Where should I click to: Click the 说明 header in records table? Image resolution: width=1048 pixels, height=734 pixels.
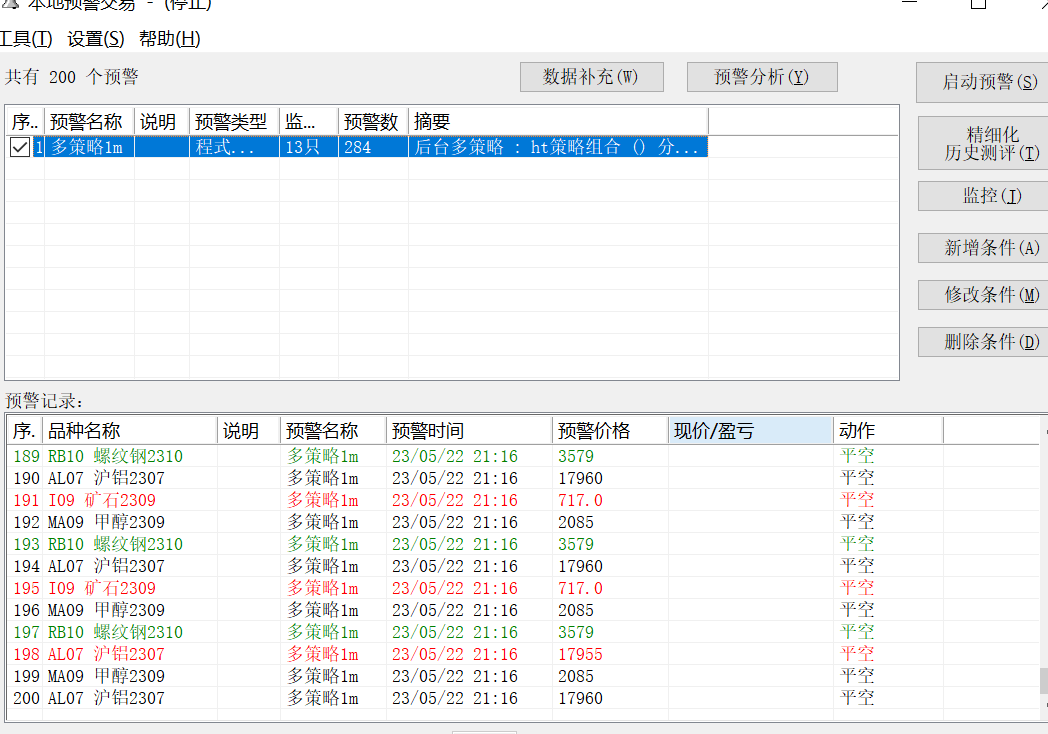[249, 431]
